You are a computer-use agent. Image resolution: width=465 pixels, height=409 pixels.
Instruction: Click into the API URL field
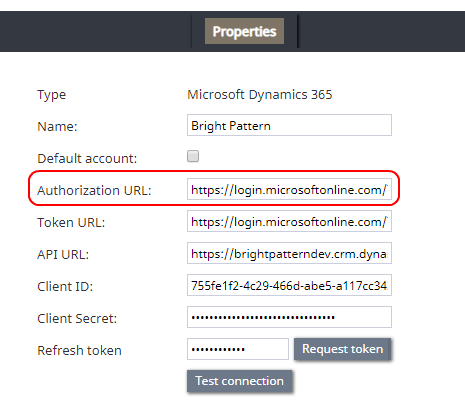pos(289,253)
